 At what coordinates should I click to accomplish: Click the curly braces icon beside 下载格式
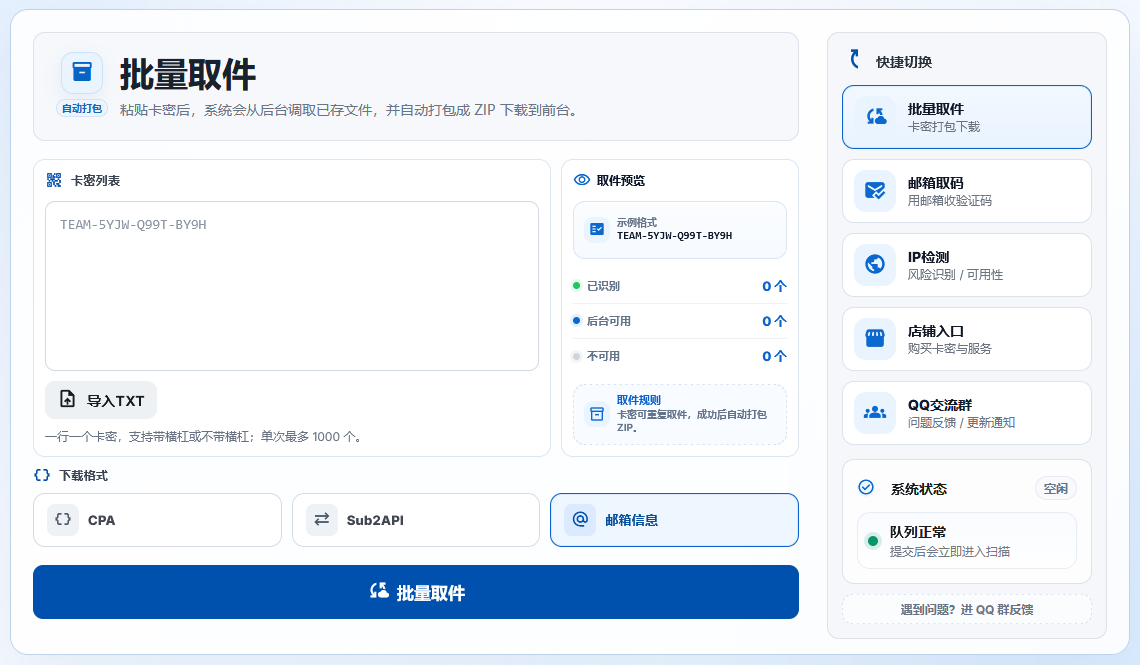click(x=42, y=475)
